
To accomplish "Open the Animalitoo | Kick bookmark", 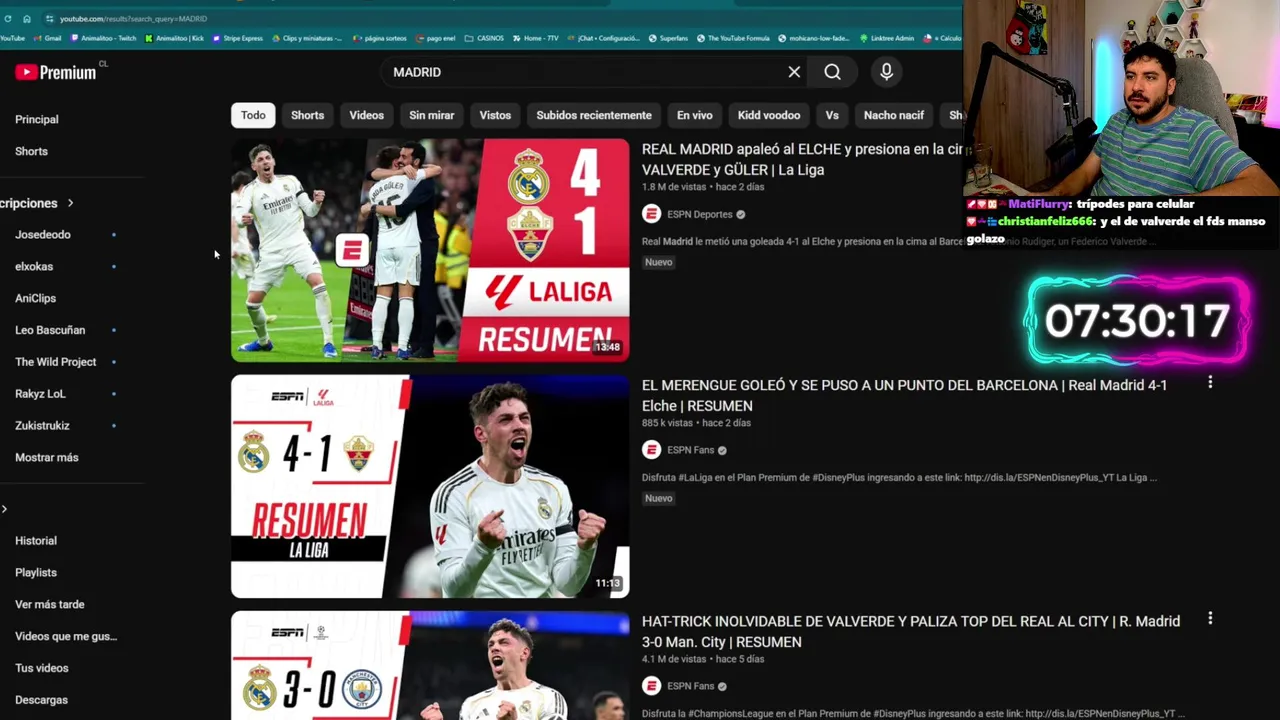I will (174, 38).
